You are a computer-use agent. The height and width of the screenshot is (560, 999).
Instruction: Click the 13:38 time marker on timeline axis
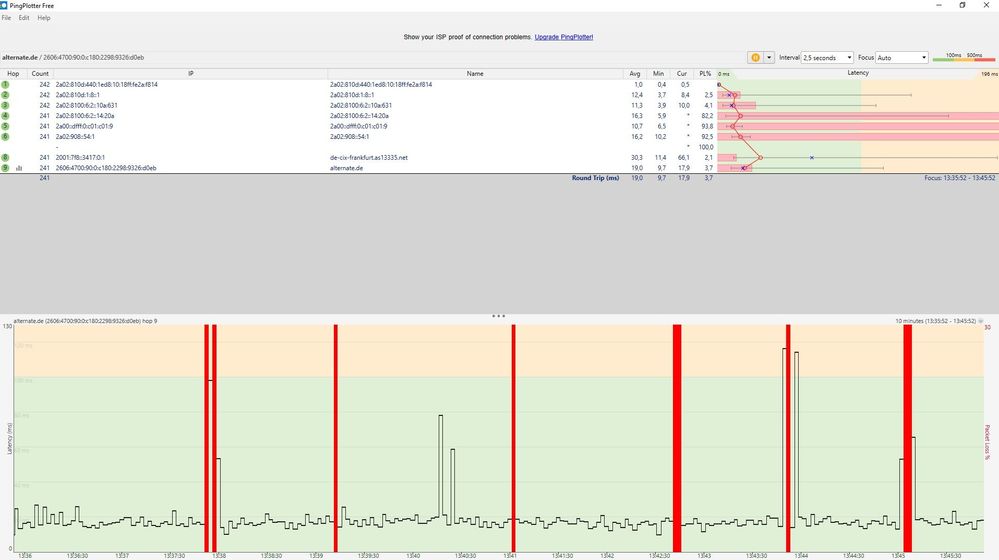tap(219, 556)
